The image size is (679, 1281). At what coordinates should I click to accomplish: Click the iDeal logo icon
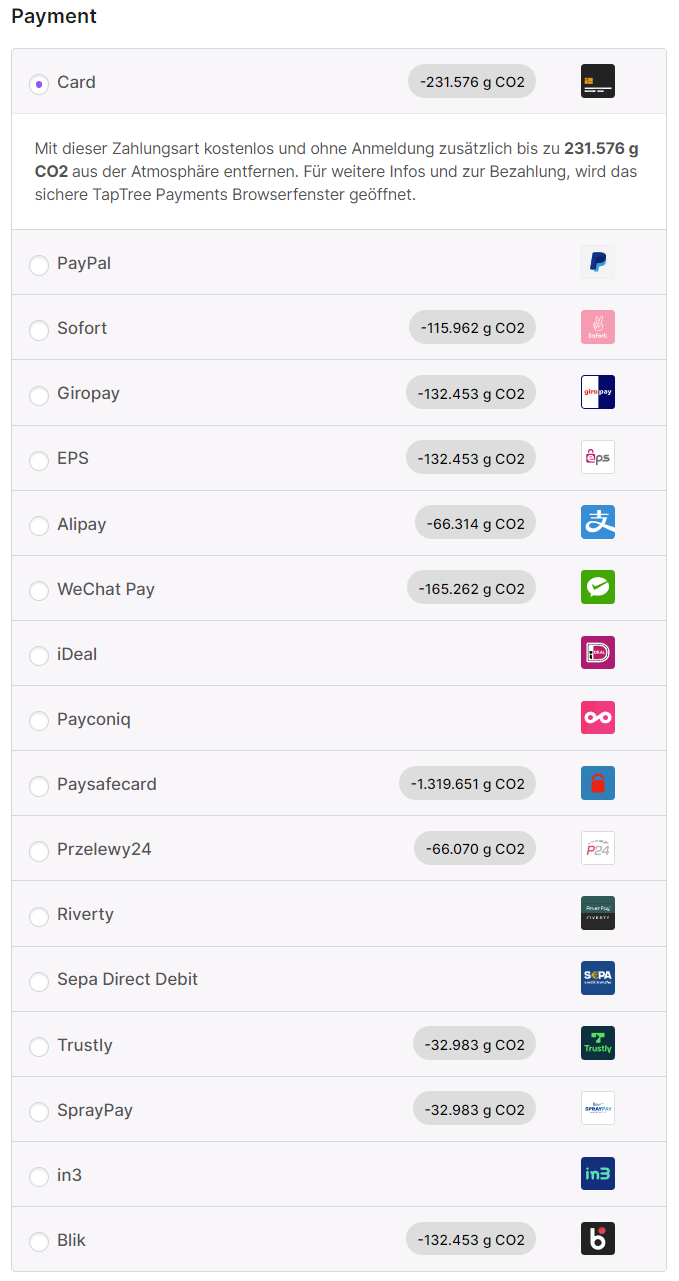(x=598, y=653)
